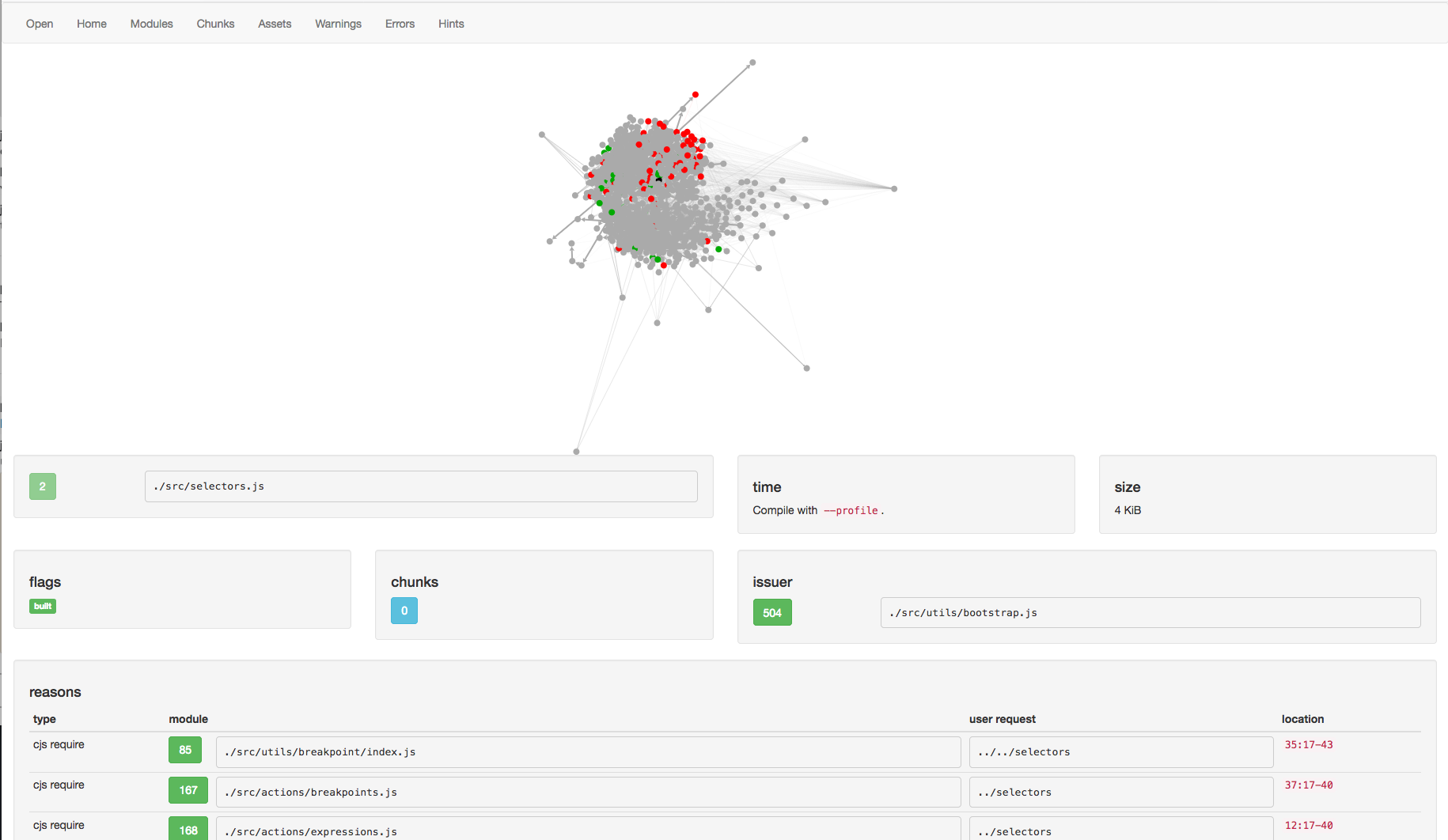This screenshot has width=1448, height=840.
Task: View the Errors page
Action: click(x=400, y=24)
